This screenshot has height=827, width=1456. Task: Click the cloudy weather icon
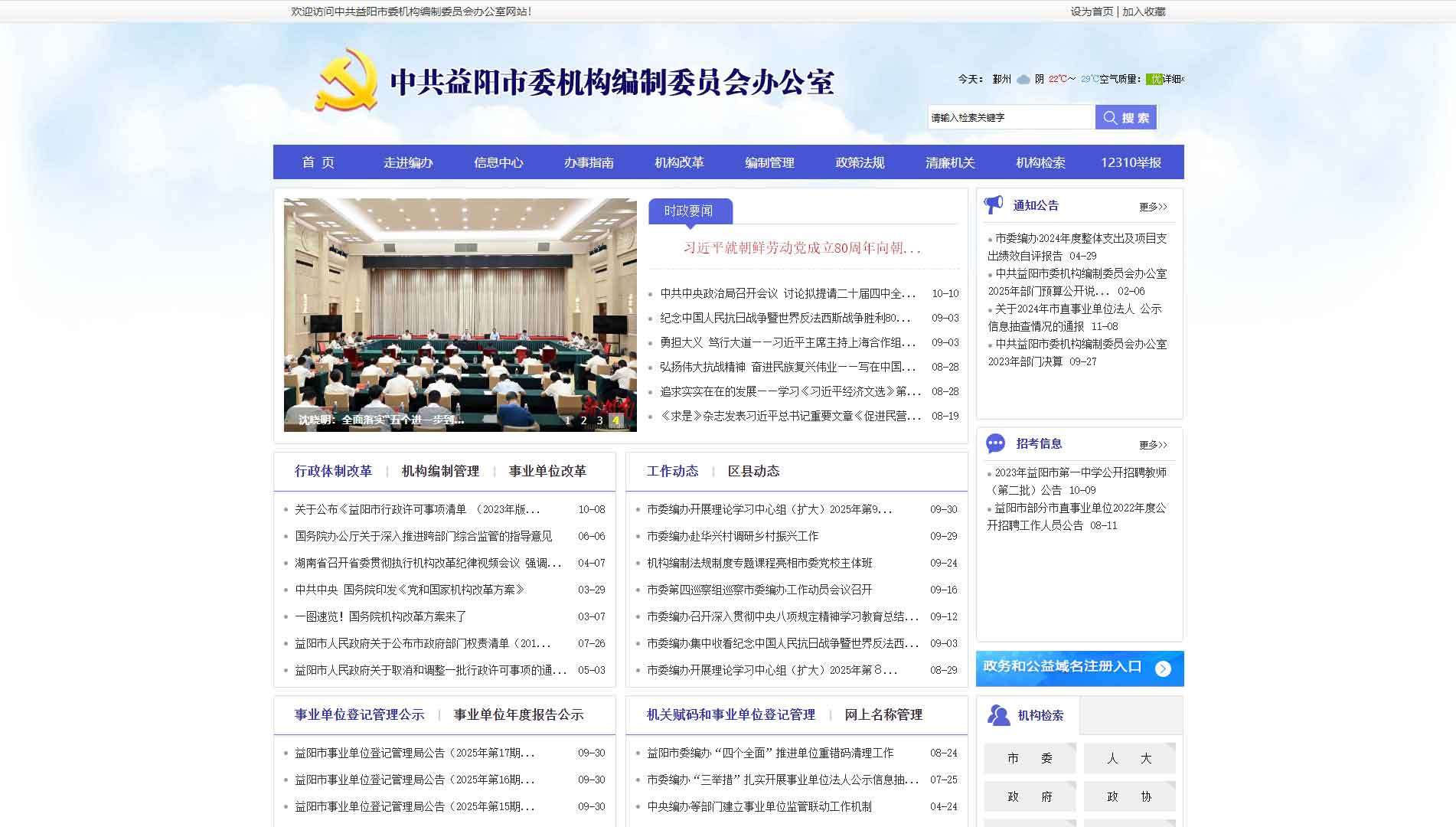click(1023, 80)
